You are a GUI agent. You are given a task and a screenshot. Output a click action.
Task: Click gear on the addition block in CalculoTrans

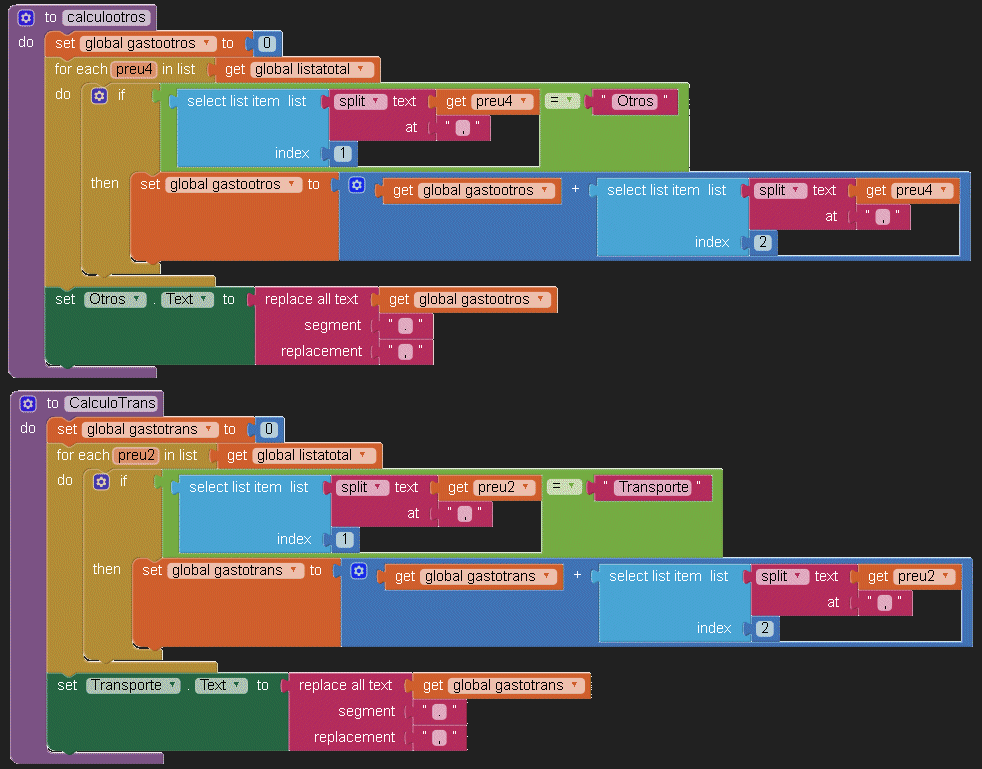(359, 572)
